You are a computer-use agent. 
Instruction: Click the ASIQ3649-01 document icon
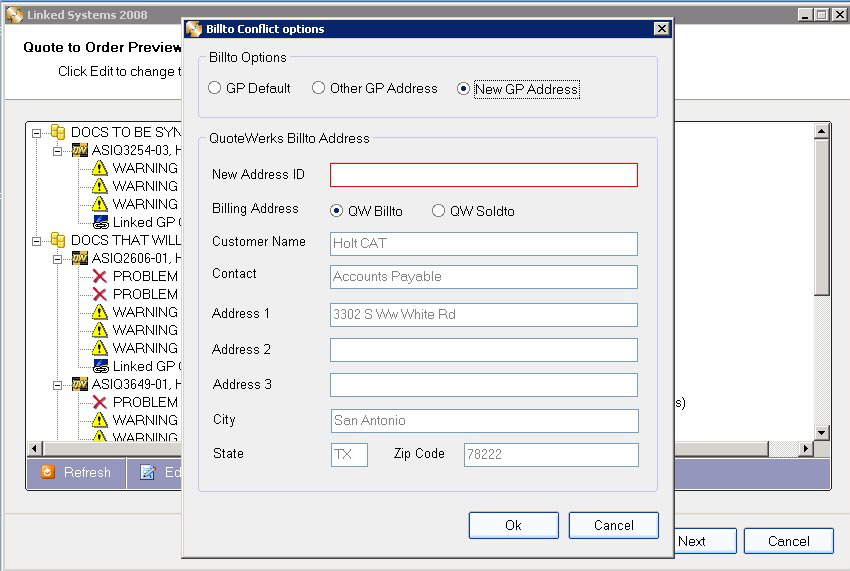click(80, 384)
